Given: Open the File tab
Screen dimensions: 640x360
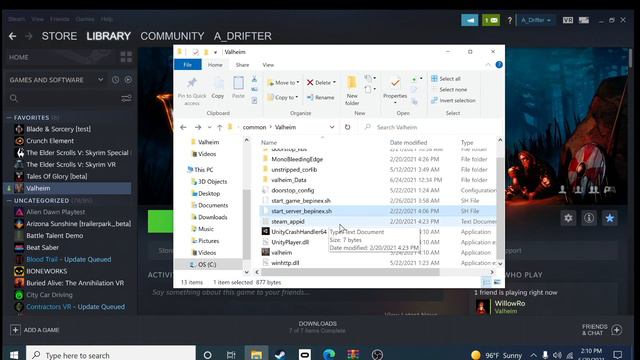Looking at the screenshot, I should click(187, 65).
